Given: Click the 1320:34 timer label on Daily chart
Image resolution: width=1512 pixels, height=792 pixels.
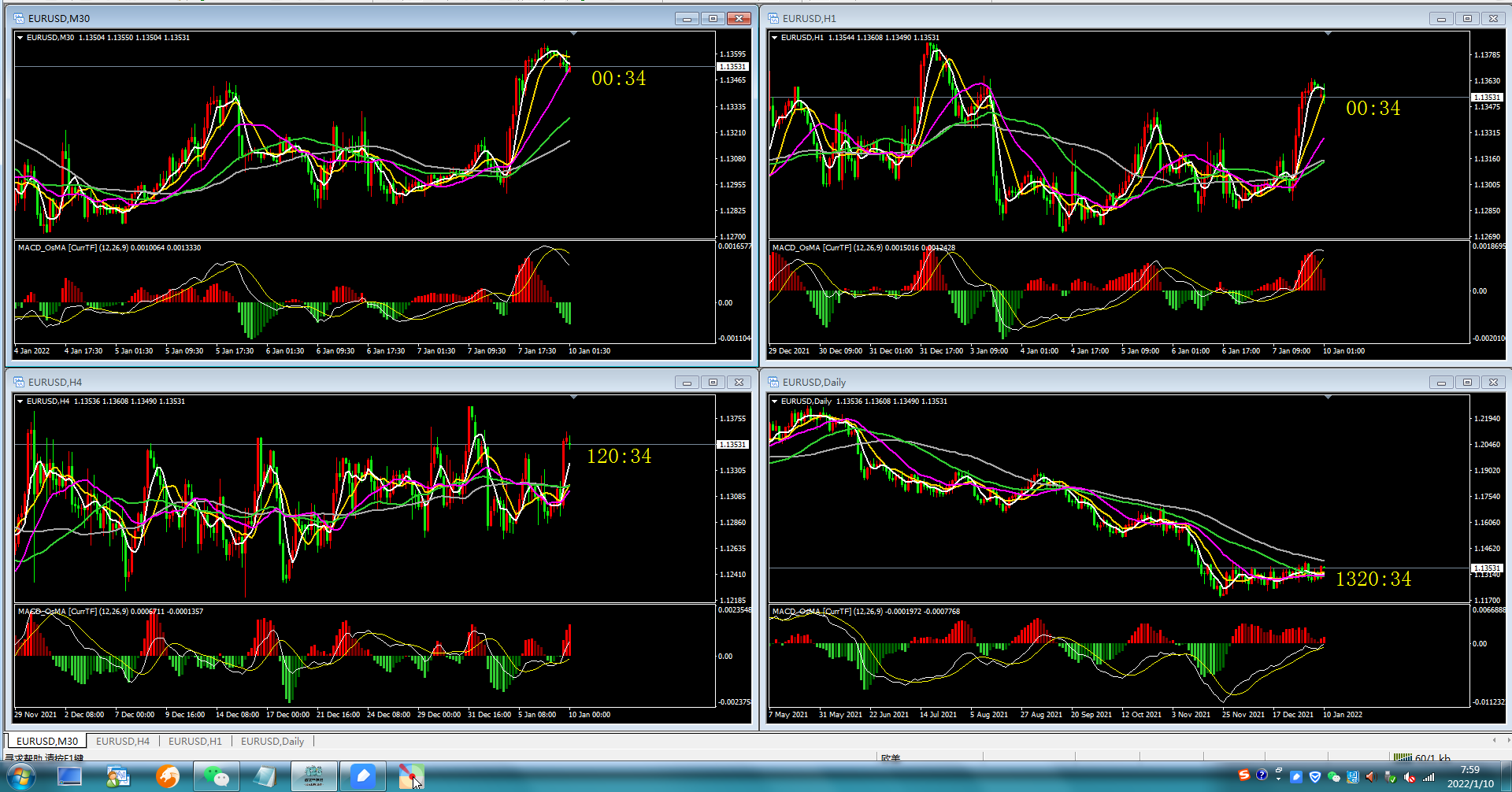Looking at the screenshot, I should coord(1373,579).
